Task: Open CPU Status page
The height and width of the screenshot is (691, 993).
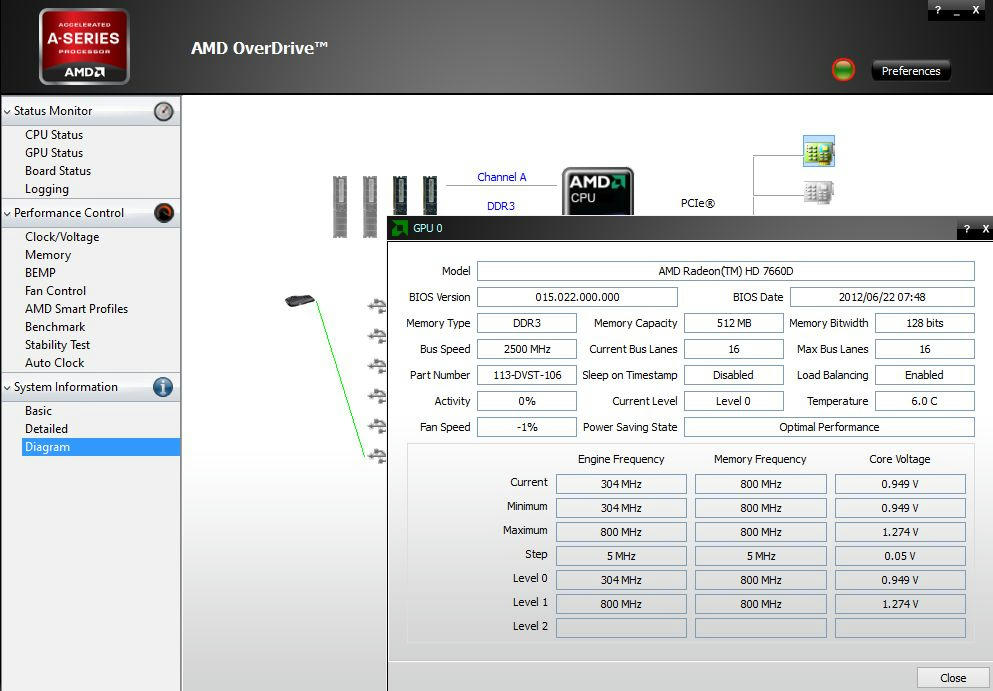Action: click(54, 135)
